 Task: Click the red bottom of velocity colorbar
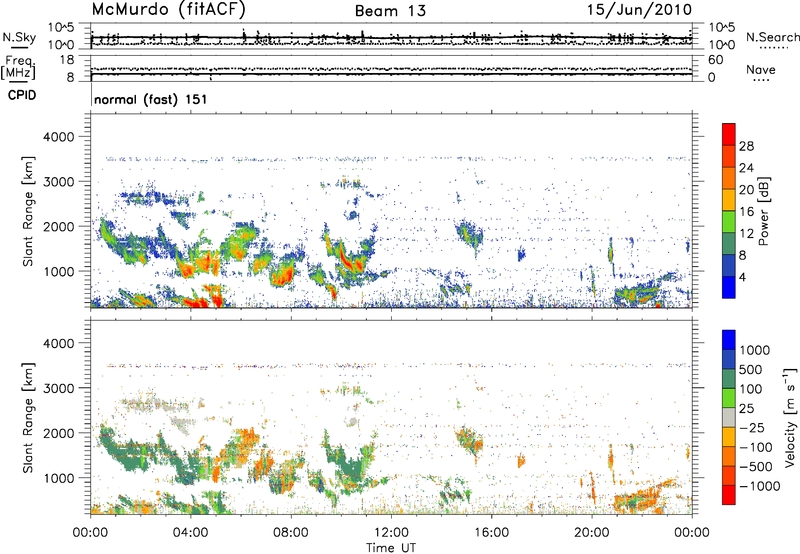pyautogui.click(x=729, y=495)
